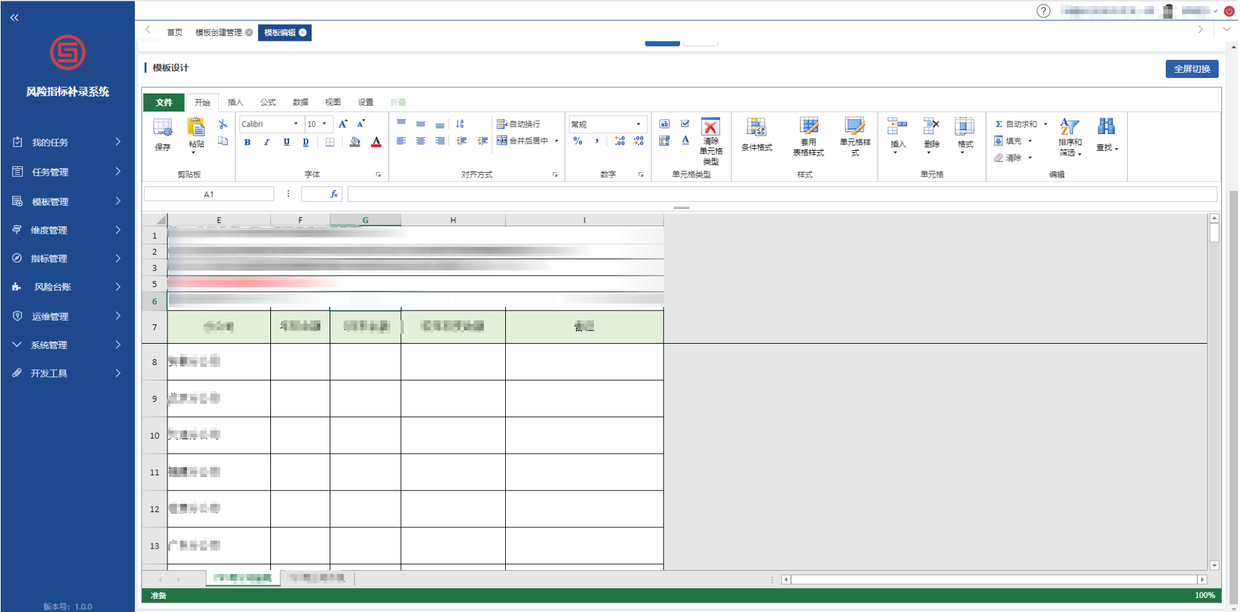Screen dimensions: 1240x612
Task: Toggle italic formatting I
Action: (267, 142)
